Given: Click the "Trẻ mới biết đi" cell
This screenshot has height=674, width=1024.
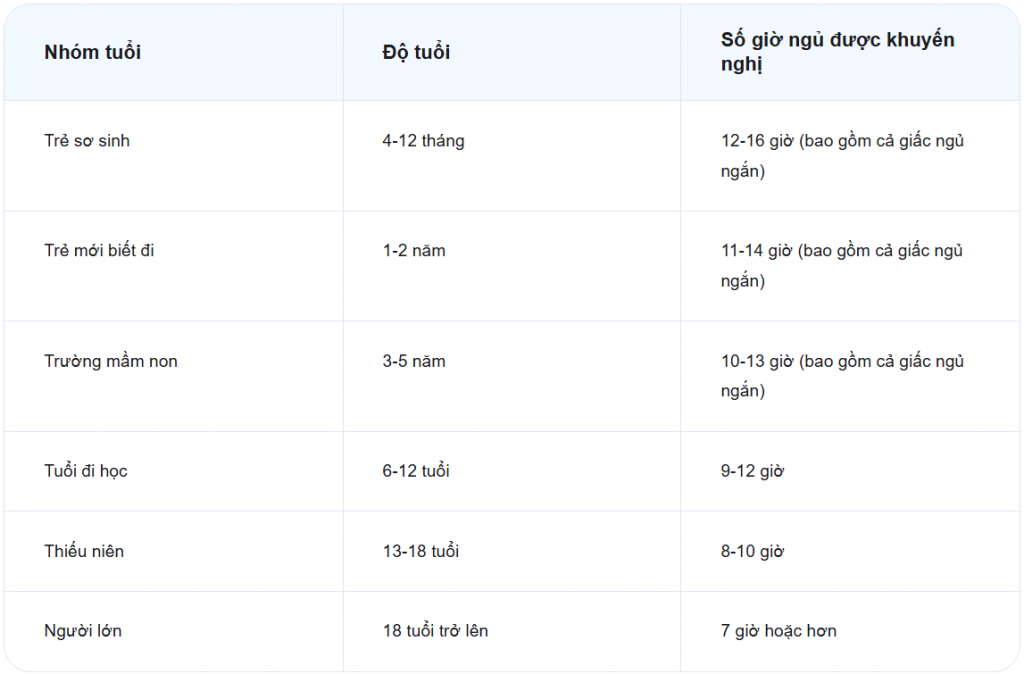Looking at the screenshot, I should pyautogui.click(x=99, y=251).
